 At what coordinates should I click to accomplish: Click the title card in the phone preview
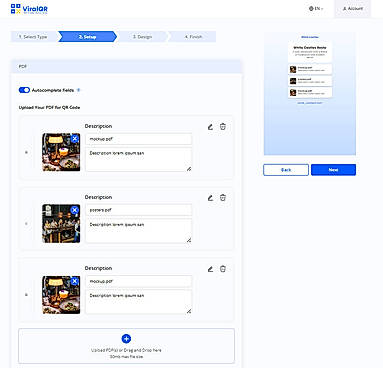pos(310,52)
